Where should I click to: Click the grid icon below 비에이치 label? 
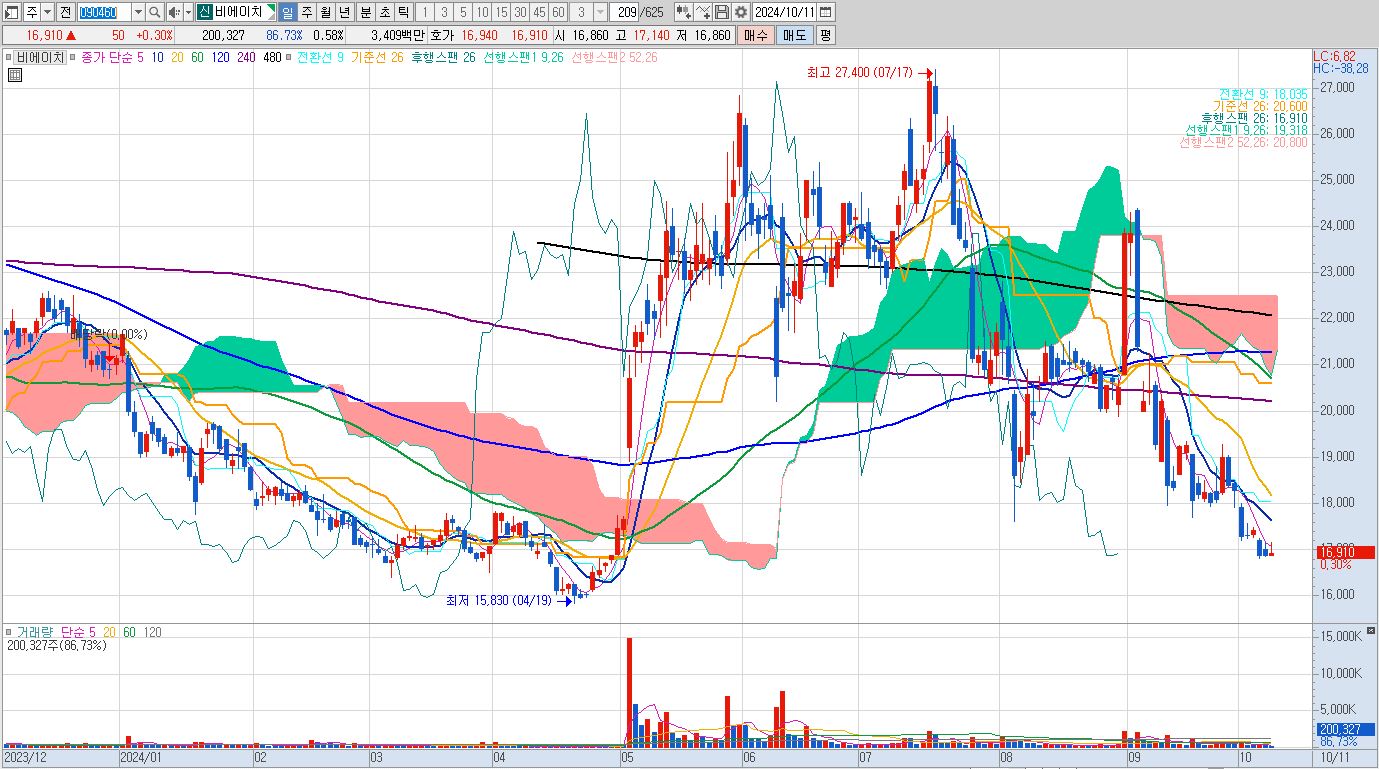coord(14,75)
